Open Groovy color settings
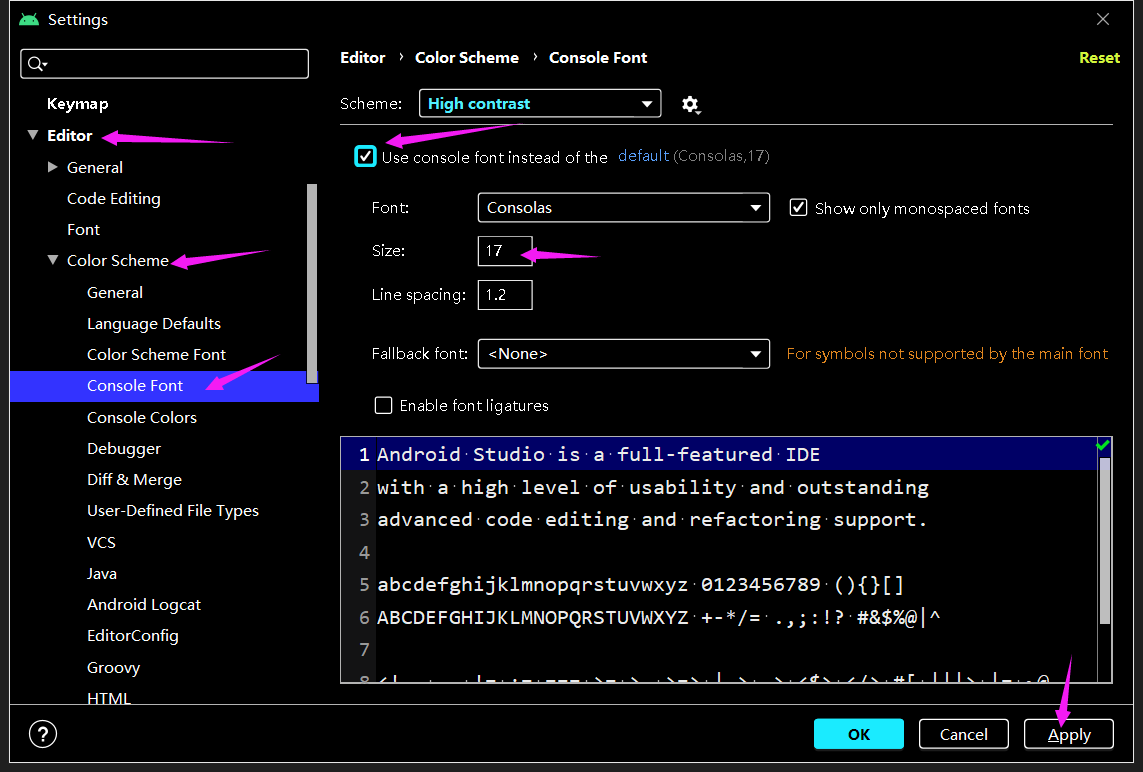The height and width of the screenshot is (772, 1143). pos(113,668)
